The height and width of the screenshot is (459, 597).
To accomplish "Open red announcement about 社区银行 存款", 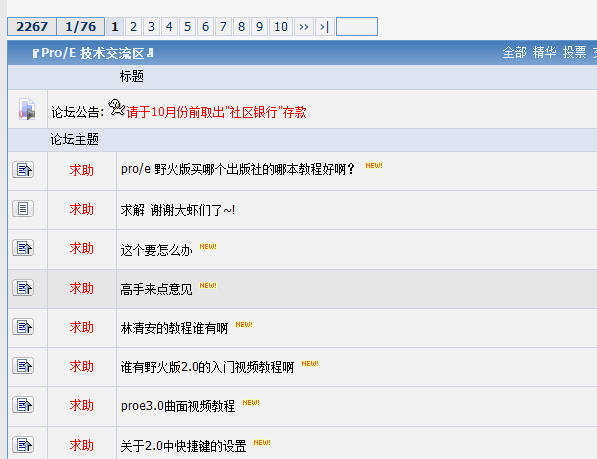I will tap(216, 112).
